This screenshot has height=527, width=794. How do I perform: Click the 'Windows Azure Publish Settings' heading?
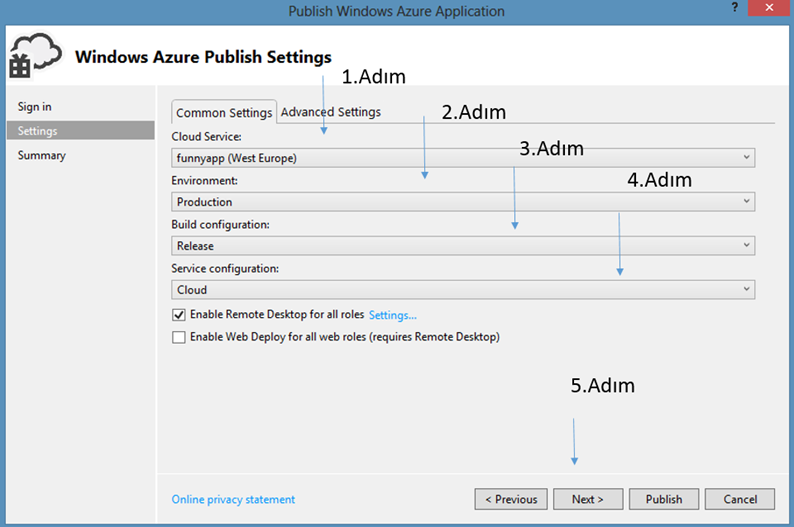click(203, 57)
